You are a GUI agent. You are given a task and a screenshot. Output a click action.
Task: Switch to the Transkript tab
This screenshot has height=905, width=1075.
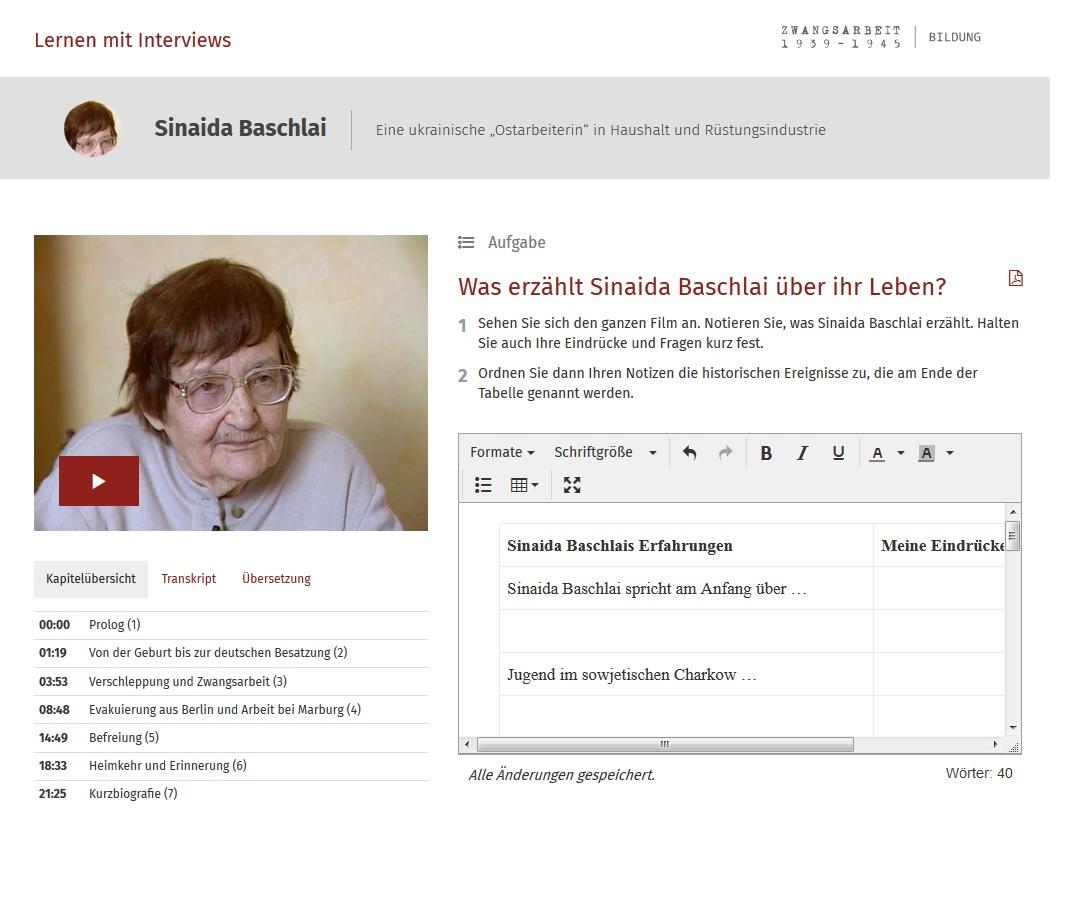click(189, 579)
